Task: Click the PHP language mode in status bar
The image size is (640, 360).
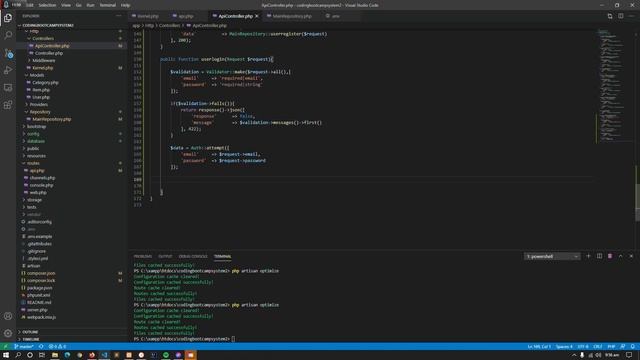Action: click(x=611, y=346)
